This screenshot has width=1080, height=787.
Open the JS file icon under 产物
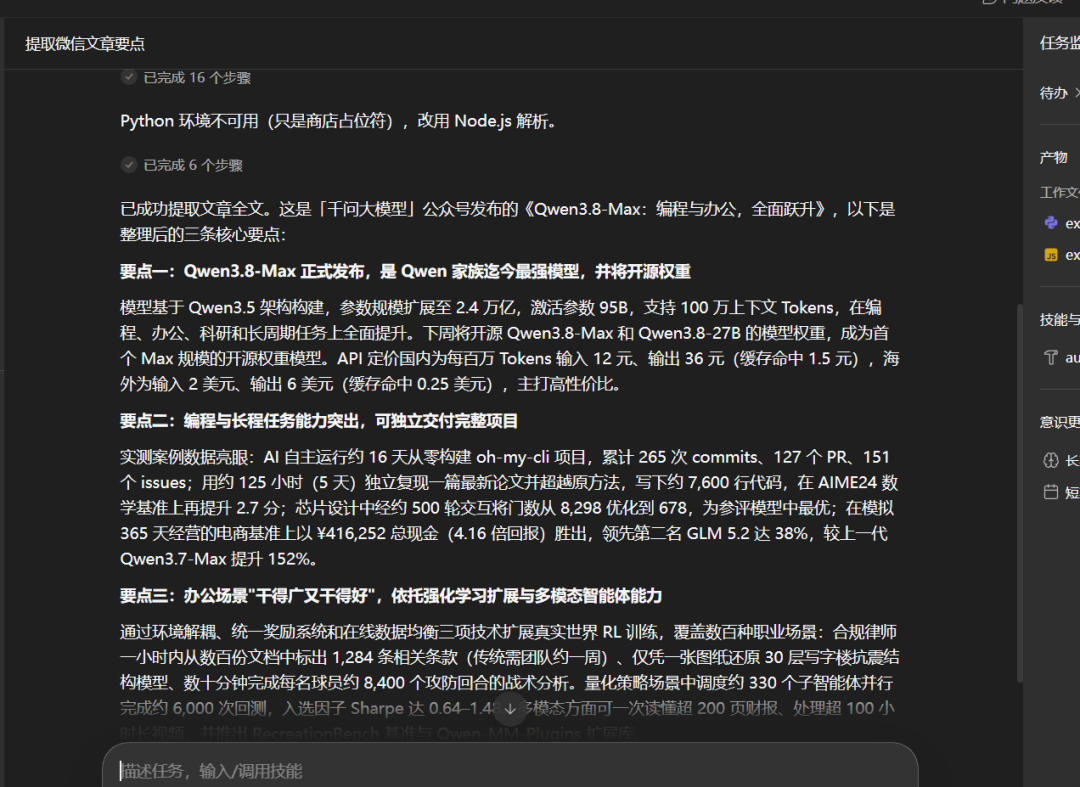coord(1051,255)
